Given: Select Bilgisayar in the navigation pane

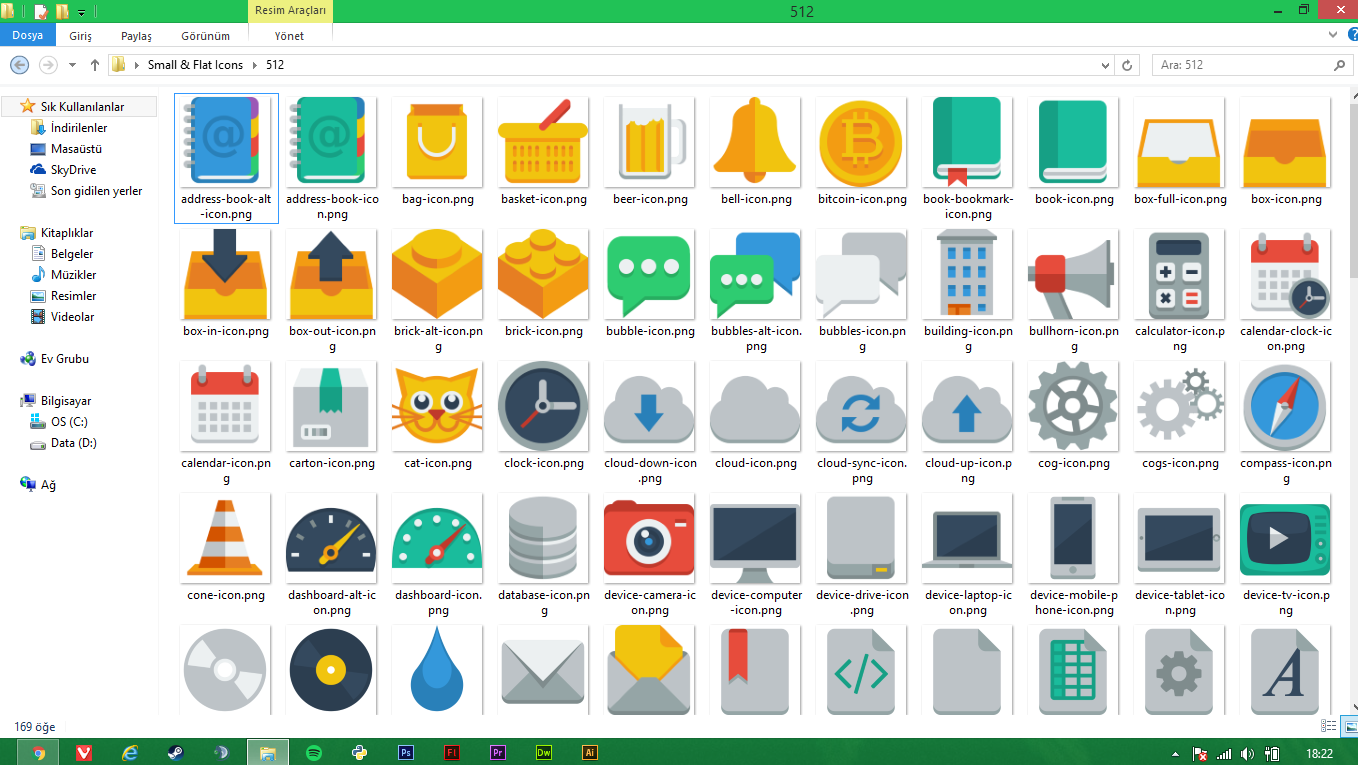Looking at the screenshot, I should (65, 401).
